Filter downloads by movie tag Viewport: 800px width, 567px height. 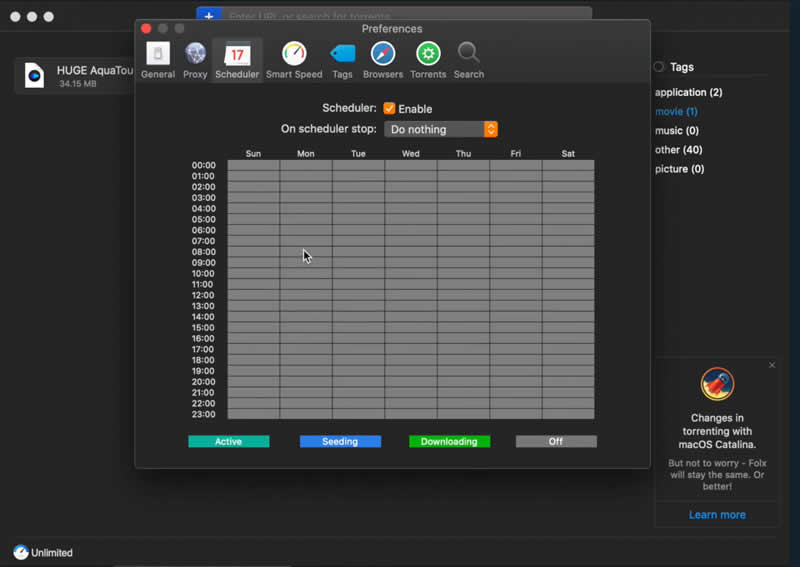(x=676, y=111)
